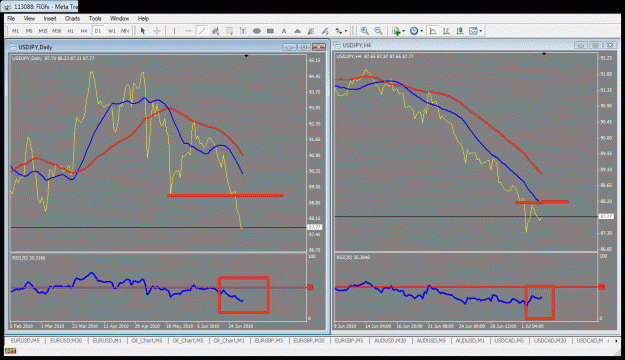Toggle the D1 timeframe button
This screenshot has width=625, height=360.
98,31
